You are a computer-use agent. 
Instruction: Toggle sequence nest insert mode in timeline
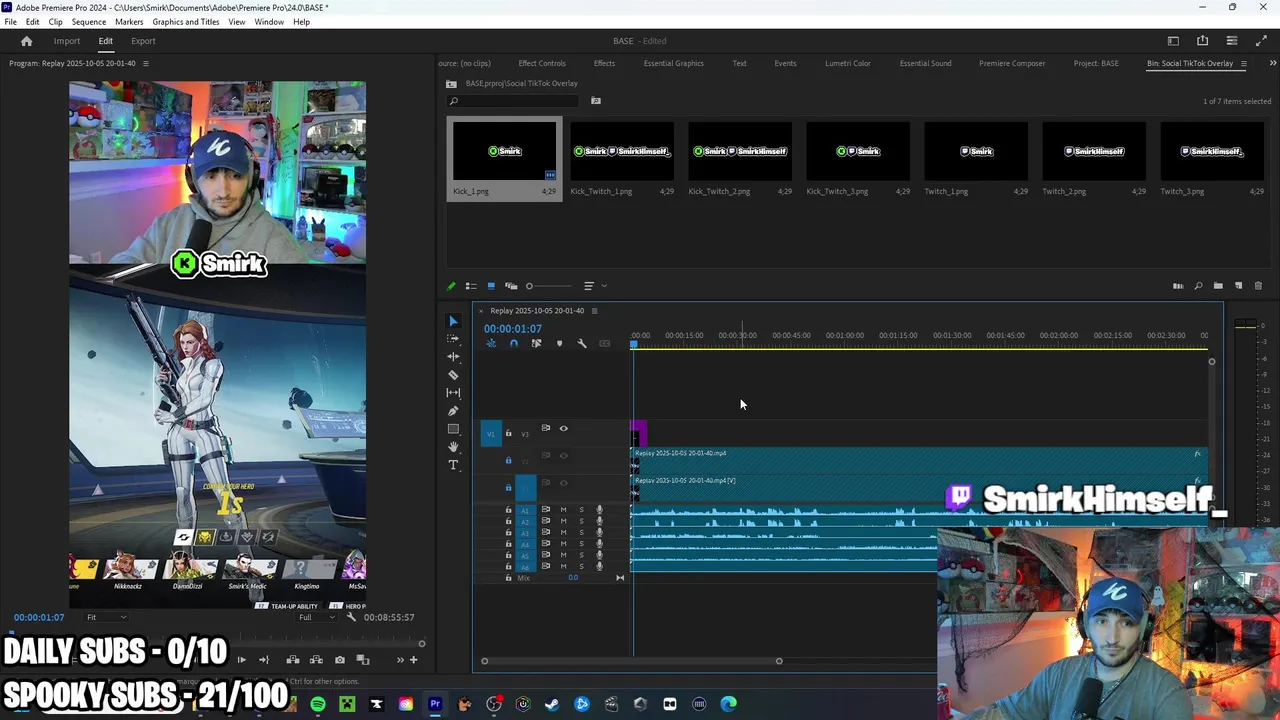[491, 344]
